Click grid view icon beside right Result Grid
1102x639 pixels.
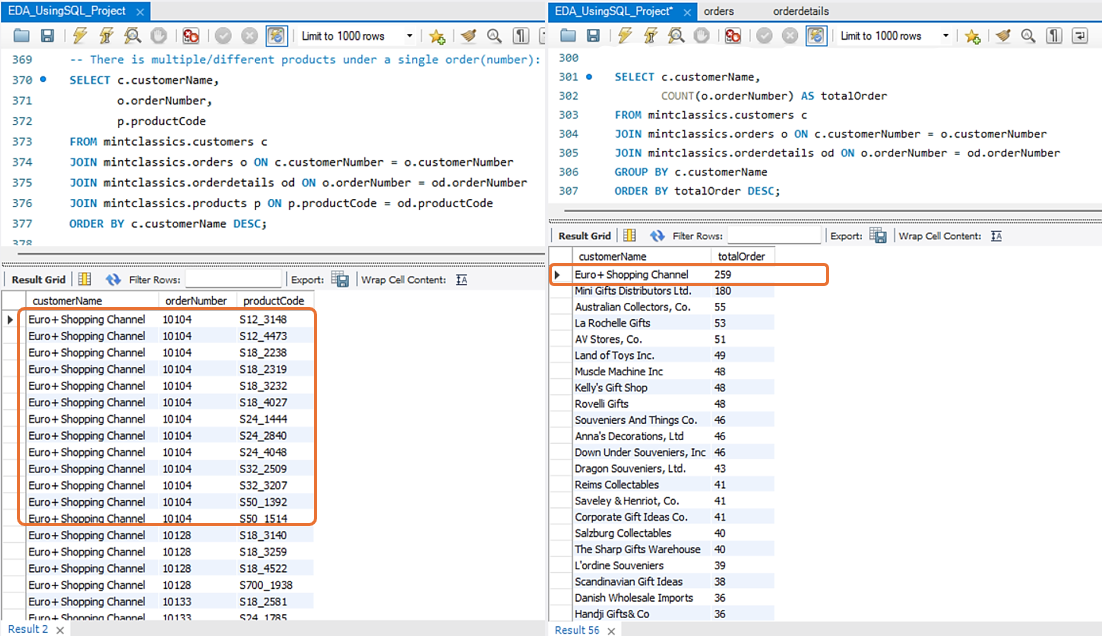click(x=629, y=235)
